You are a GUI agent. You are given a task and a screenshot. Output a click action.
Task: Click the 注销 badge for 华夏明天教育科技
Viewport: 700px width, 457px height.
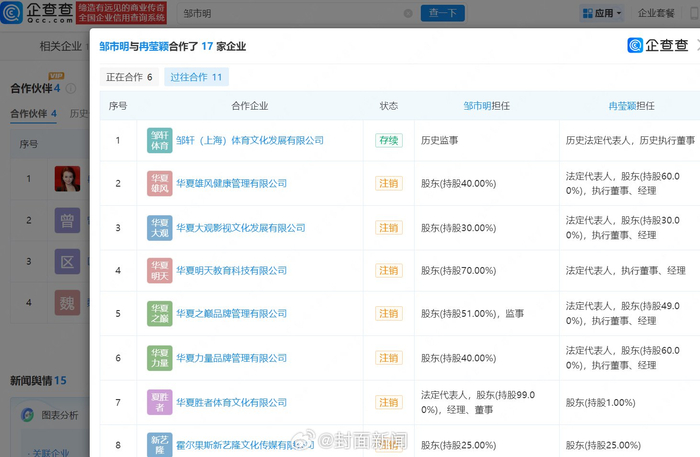pyautogui.click(x=388, y=270)
